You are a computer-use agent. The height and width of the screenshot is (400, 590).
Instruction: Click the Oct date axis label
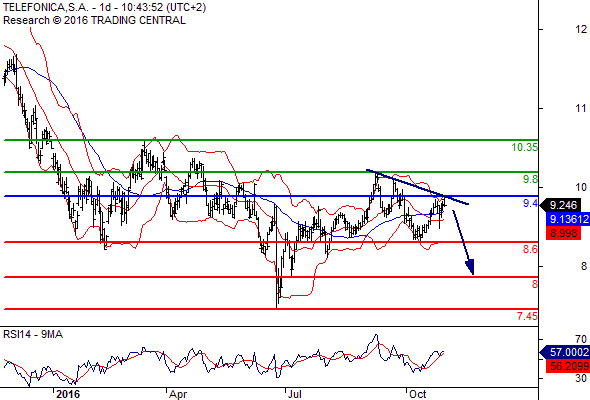(x=417, y=394)
